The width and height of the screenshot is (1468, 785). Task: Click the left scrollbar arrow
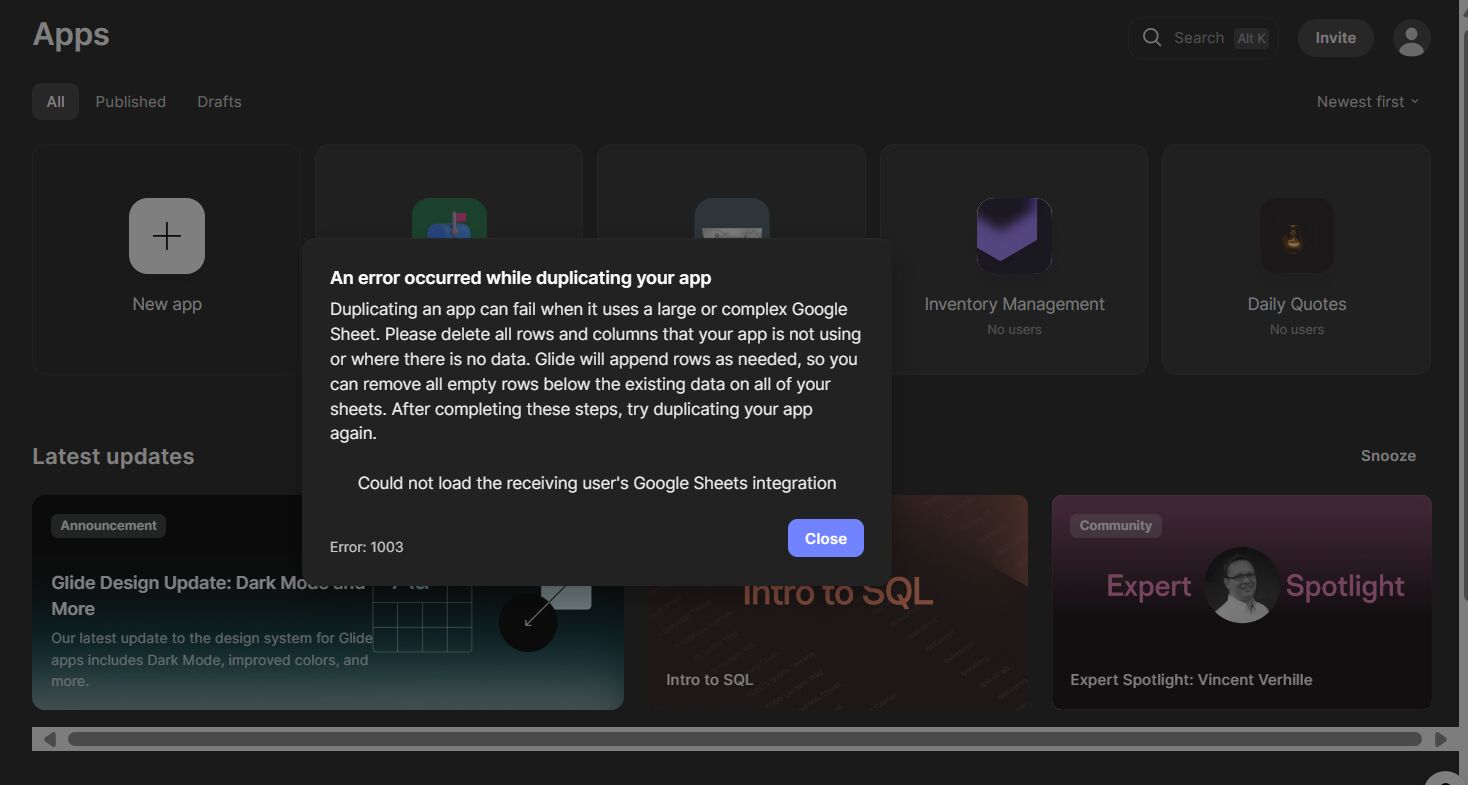[x=49, y=739]
